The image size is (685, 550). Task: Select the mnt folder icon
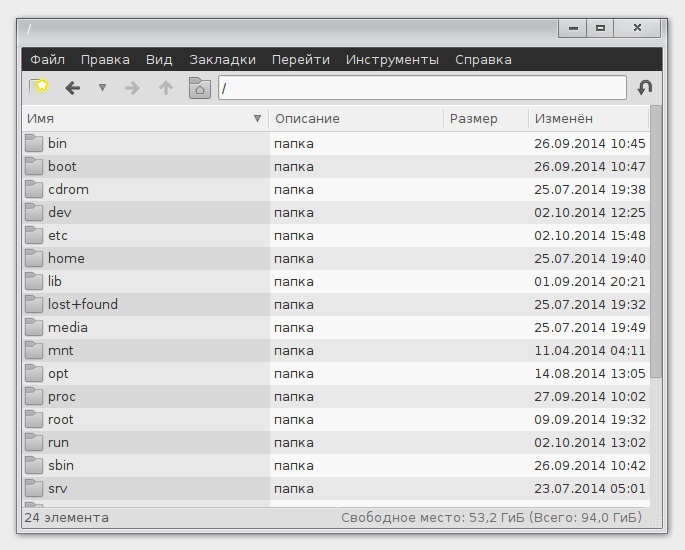tap(34, 350)
